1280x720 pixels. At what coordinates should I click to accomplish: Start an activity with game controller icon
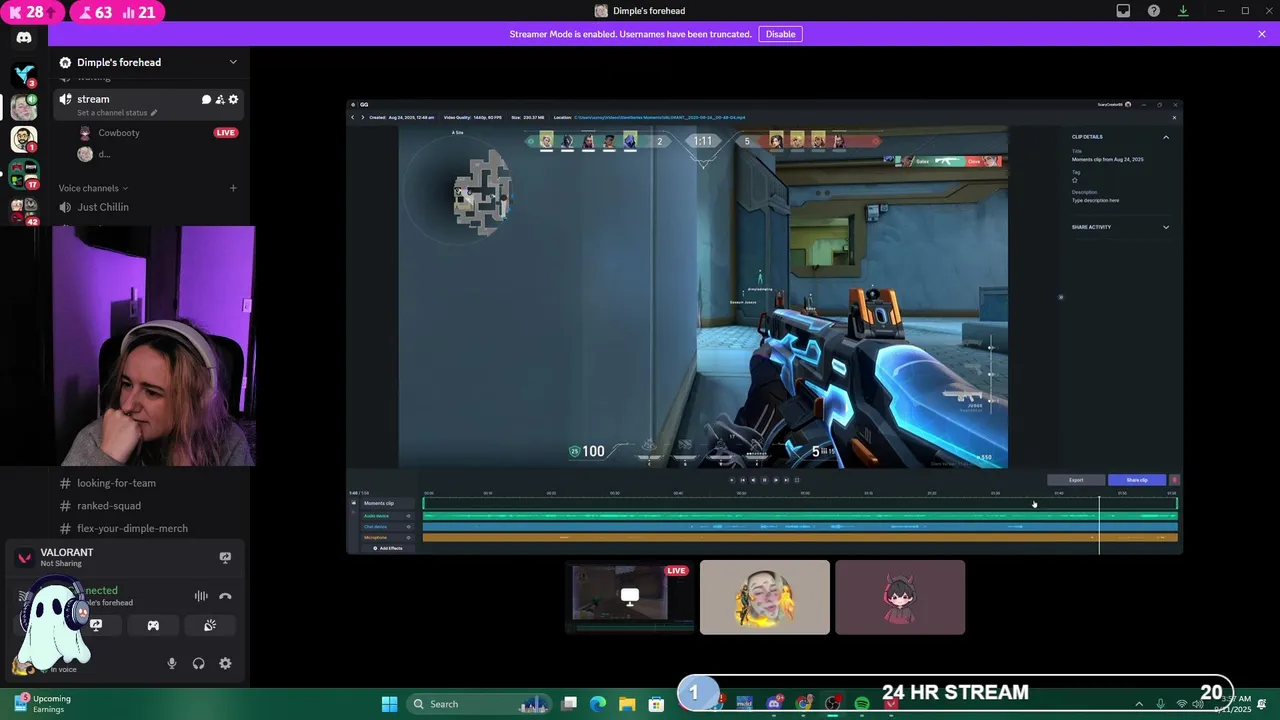coord(153,625)
